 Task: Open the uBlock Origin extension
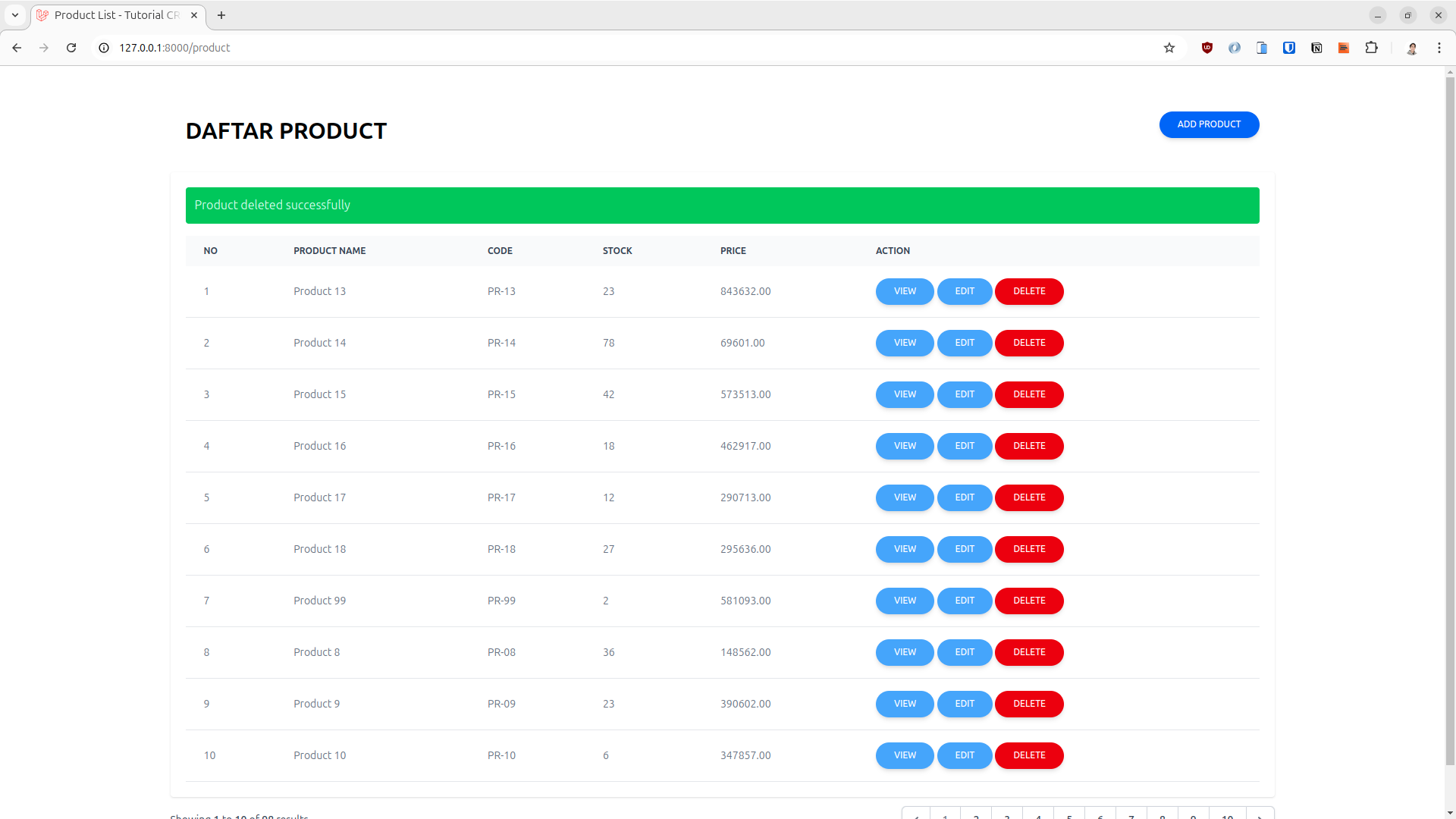[1207, 47]
